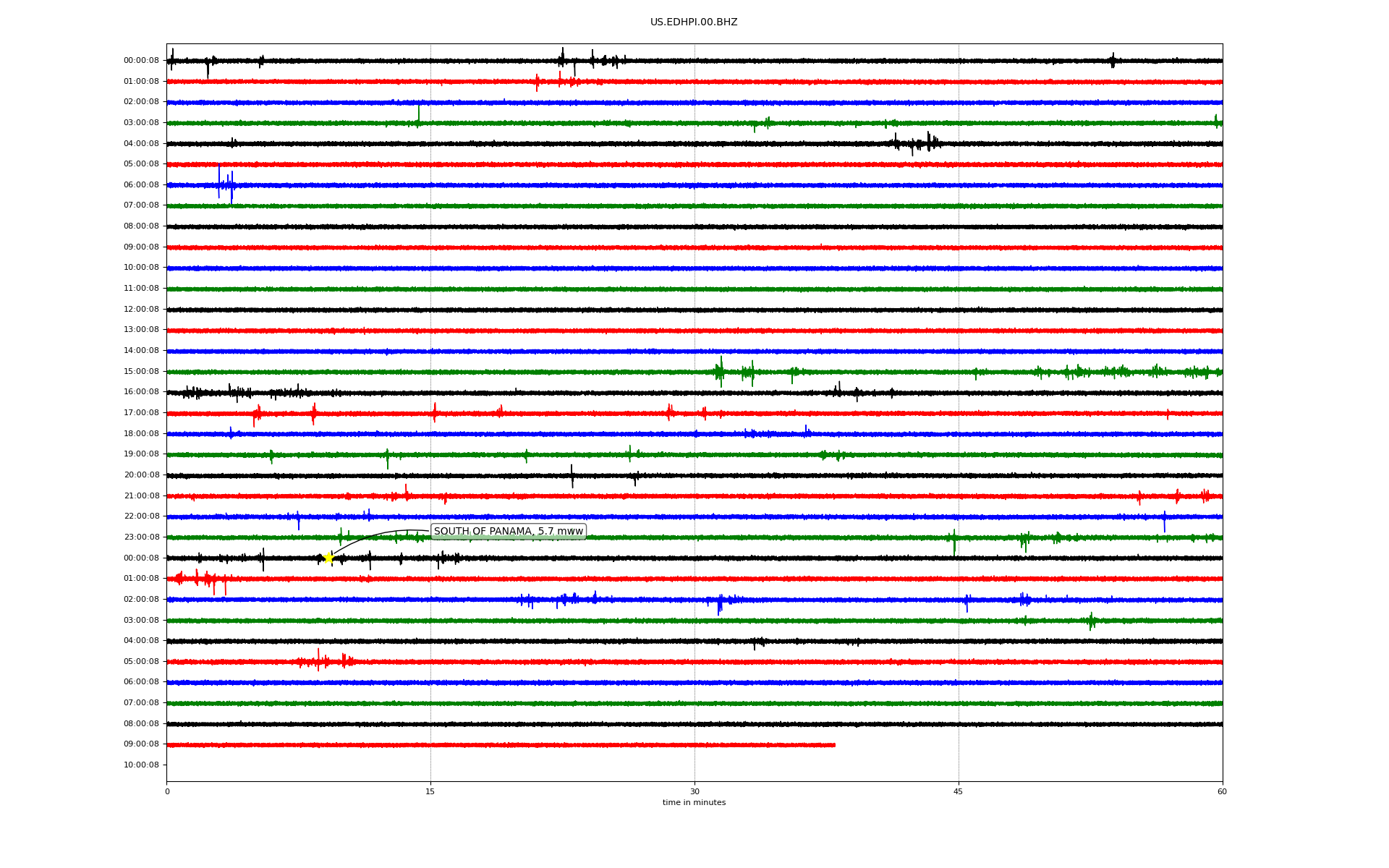Image resolution: width=1389 pixels, height=868 pixels.
Task: Click the x-axis tick label 0
Action: point(167,792)
